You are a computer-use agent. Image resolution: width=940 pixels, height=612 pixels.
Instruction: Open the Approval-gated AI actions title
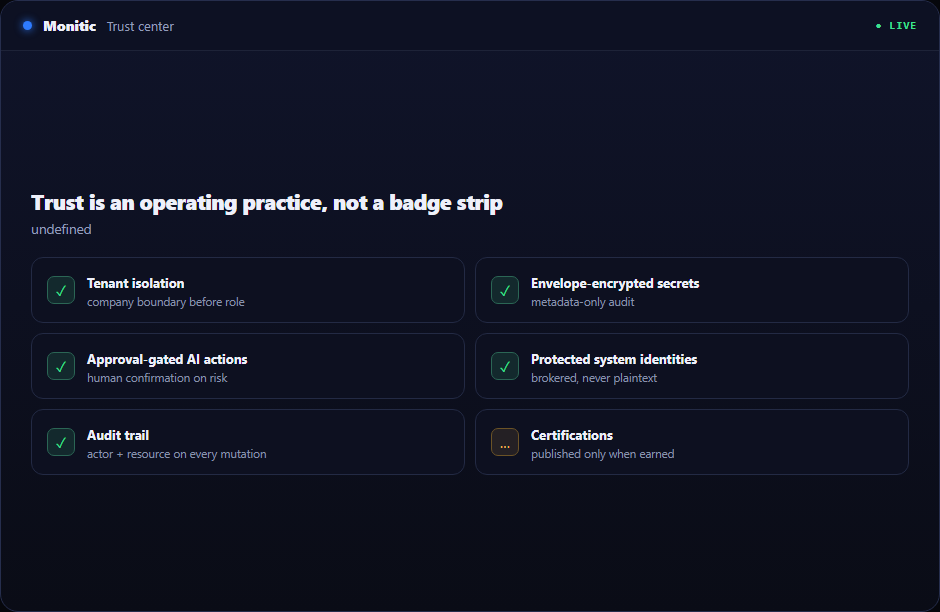pyautogui.click(x=167, y=359)
